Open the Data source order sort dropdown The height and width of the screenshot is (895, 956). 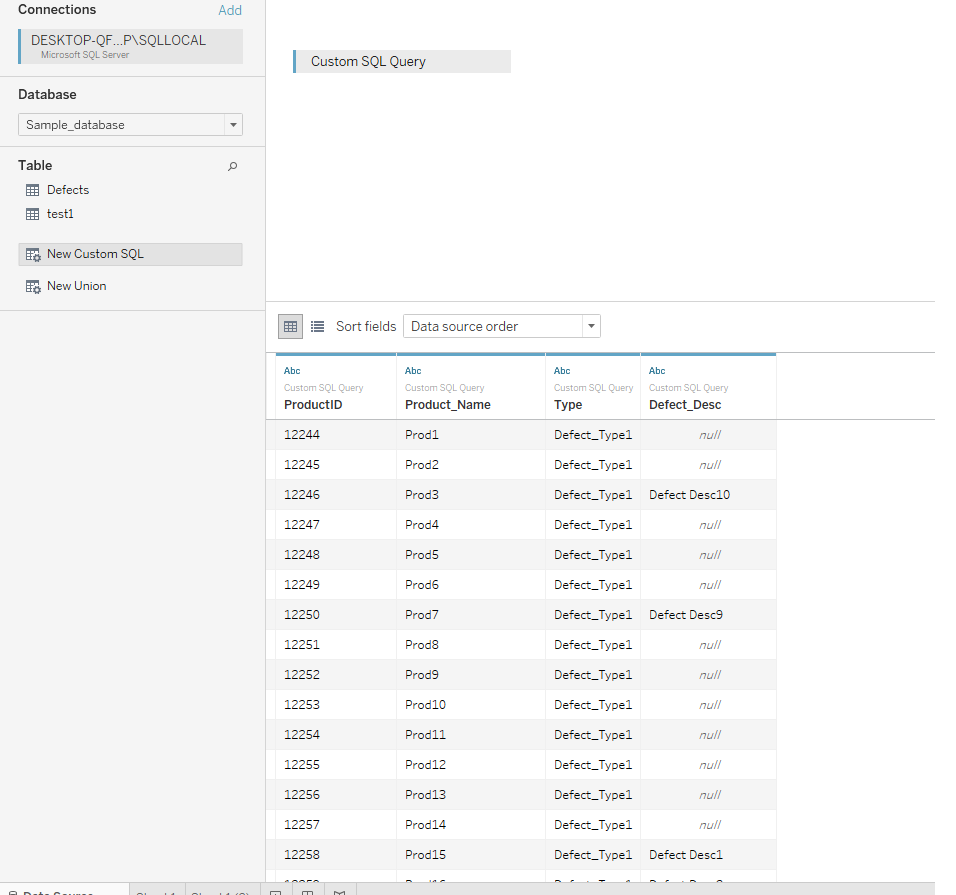pyautogui.click(x=590, y=326)
